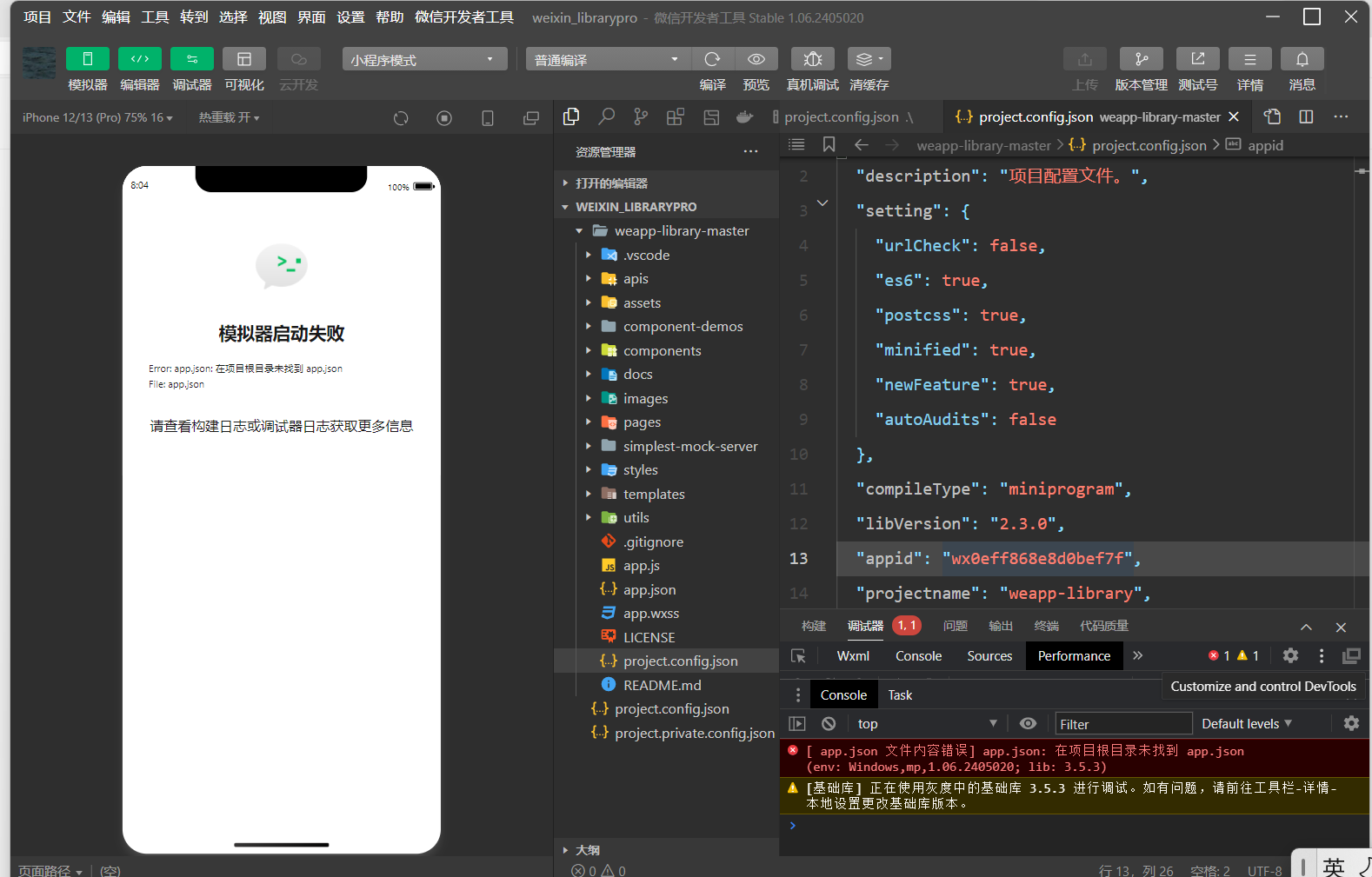Screen dimensions: 1372x877
Task: Switch to the first project.config.json tab
Action: tap(843, 117)
